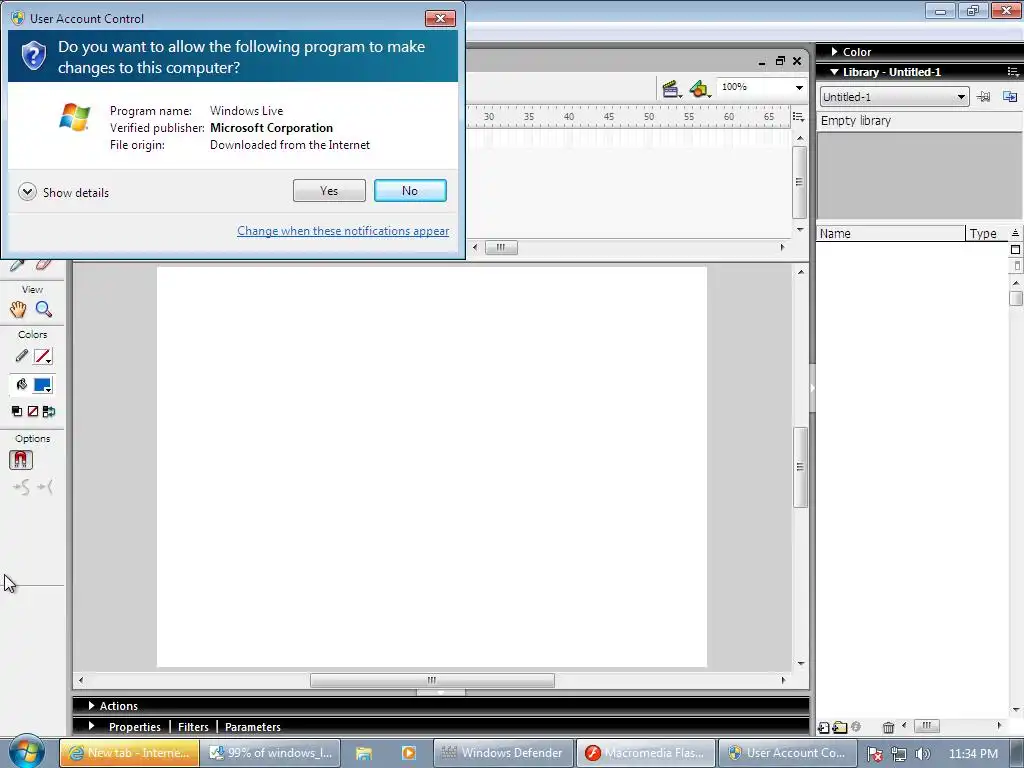
Task: Select the Zoom magnifier tool
Action: (44, 310)
